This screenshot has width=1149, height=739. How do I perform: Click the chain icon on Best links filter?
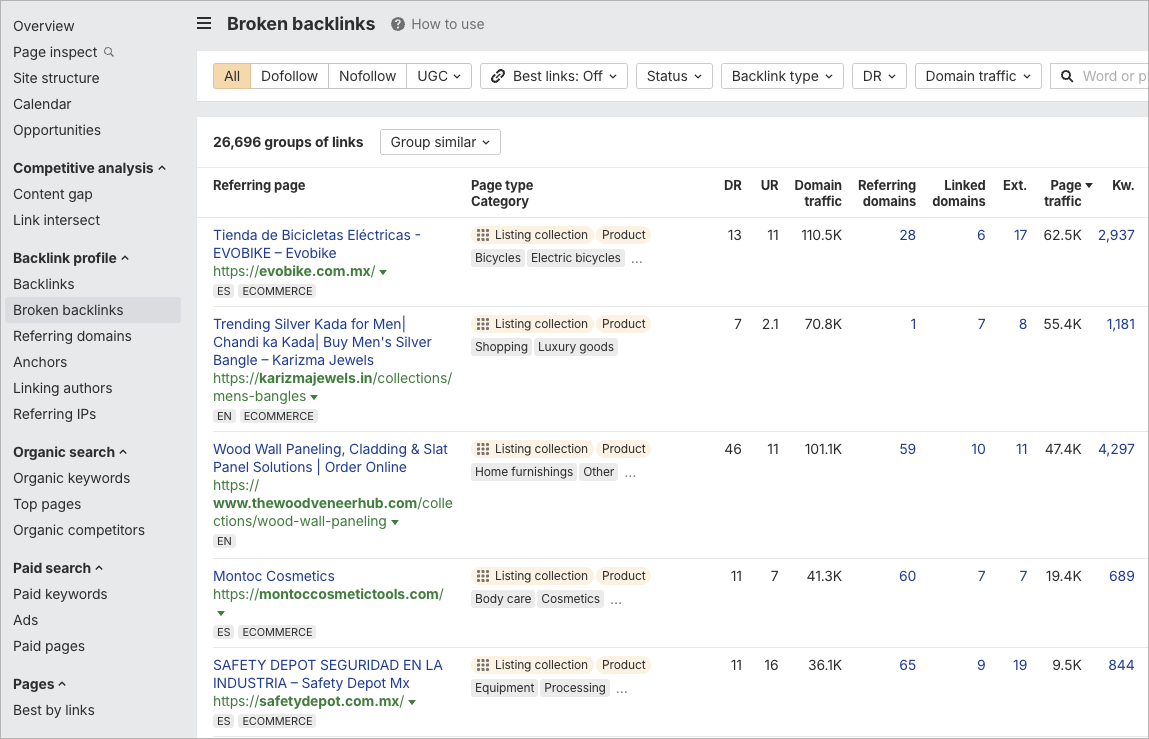[500, 75]
